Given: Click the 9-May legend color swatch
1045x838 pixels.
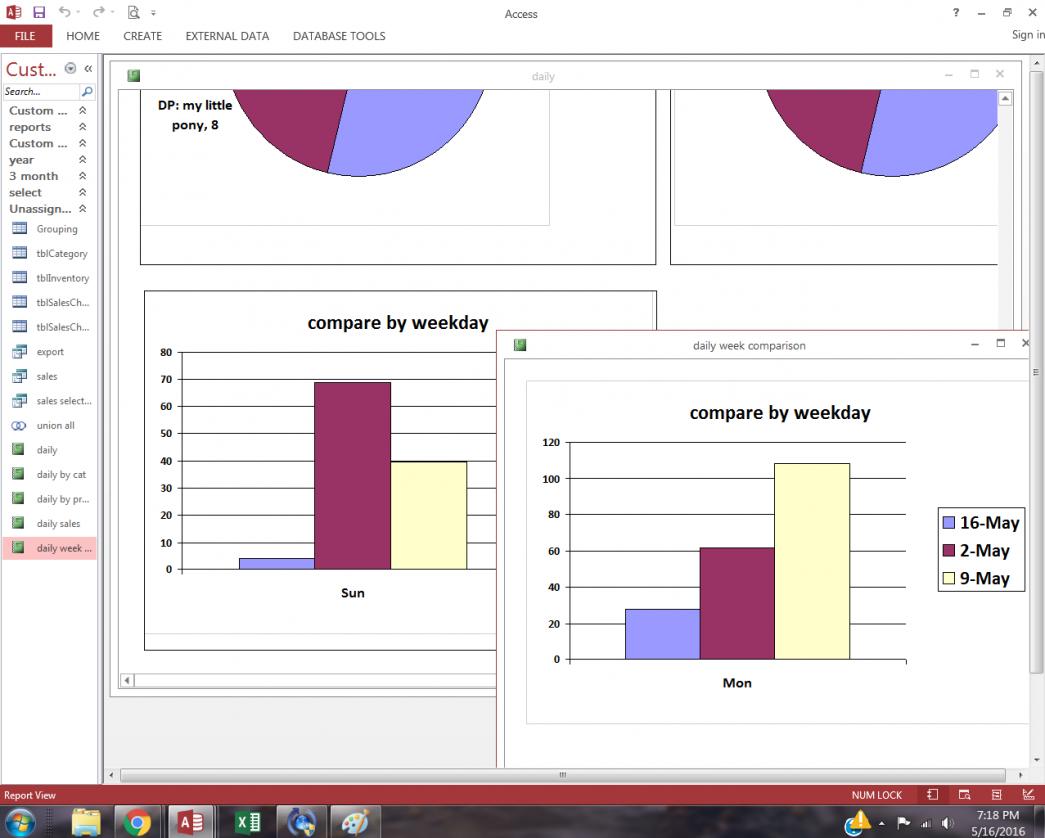Looking at the screenshot, I should (x=948, y=579).
